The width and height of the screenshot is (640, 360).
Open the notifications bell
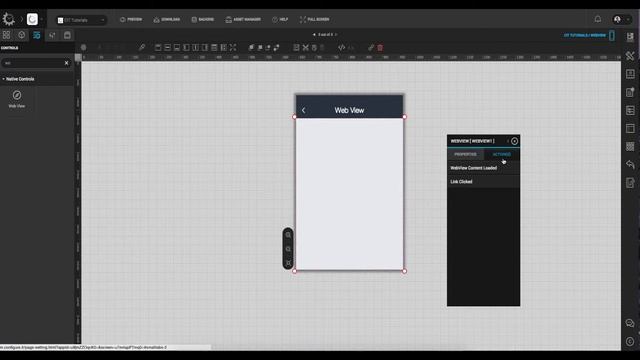tap(598, 19)
